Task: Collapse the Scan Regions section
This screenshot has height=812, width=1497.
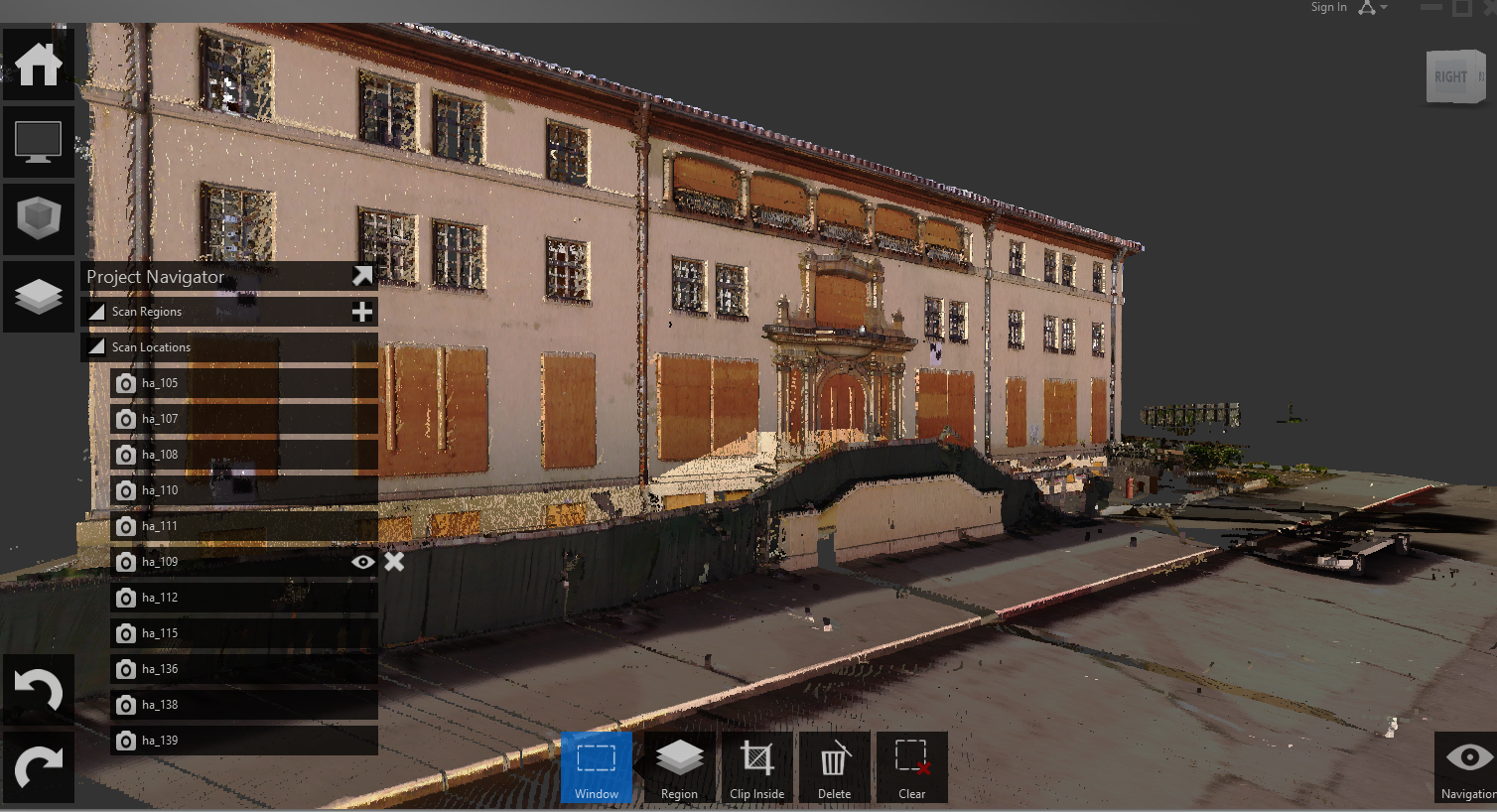Action: point(96,312)
